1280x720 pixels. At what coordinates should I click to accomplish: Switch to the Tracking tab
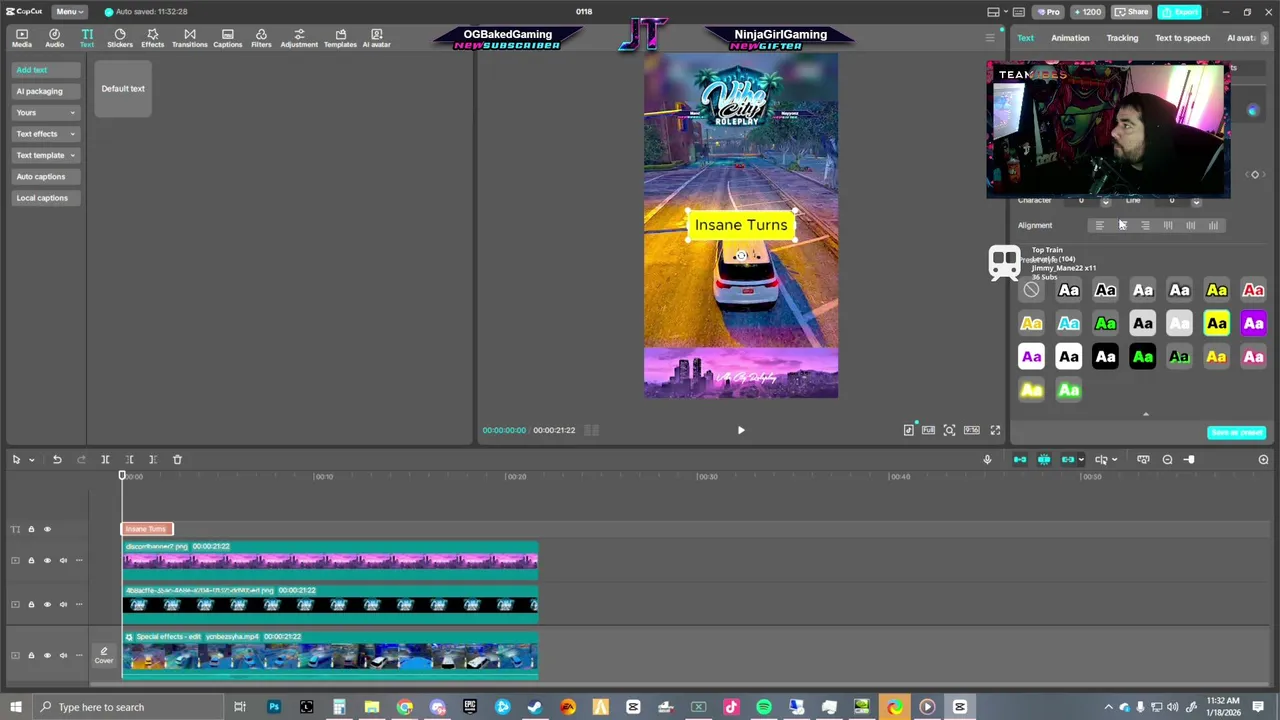click(1122, 38)
